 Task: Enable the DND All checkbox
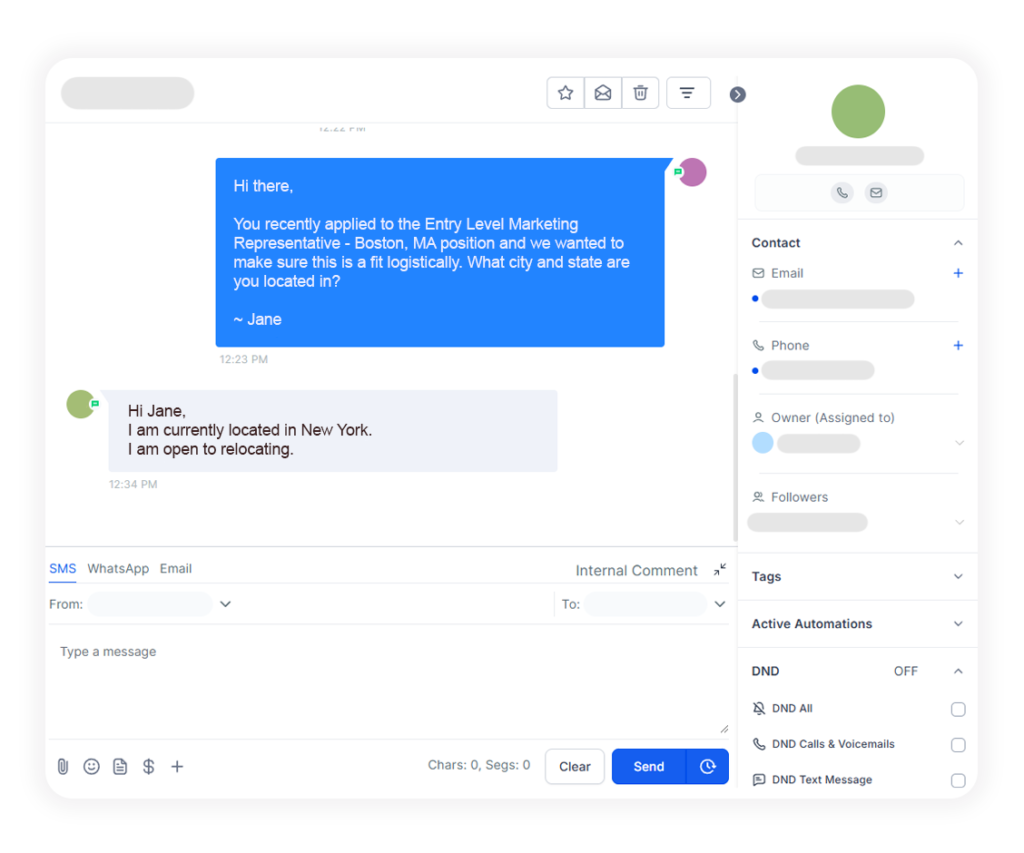[958, 709]
